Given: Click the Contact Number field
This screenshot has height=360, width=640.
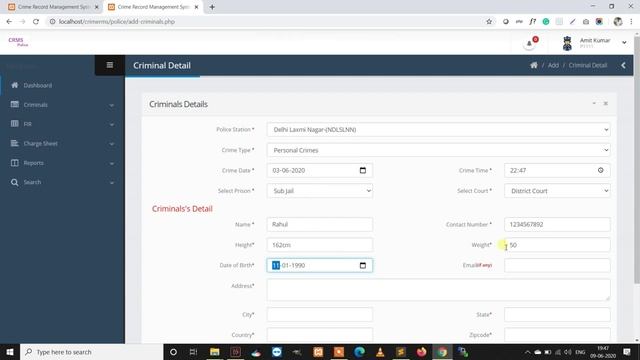Looking at the screenshot, I should 557,224.
